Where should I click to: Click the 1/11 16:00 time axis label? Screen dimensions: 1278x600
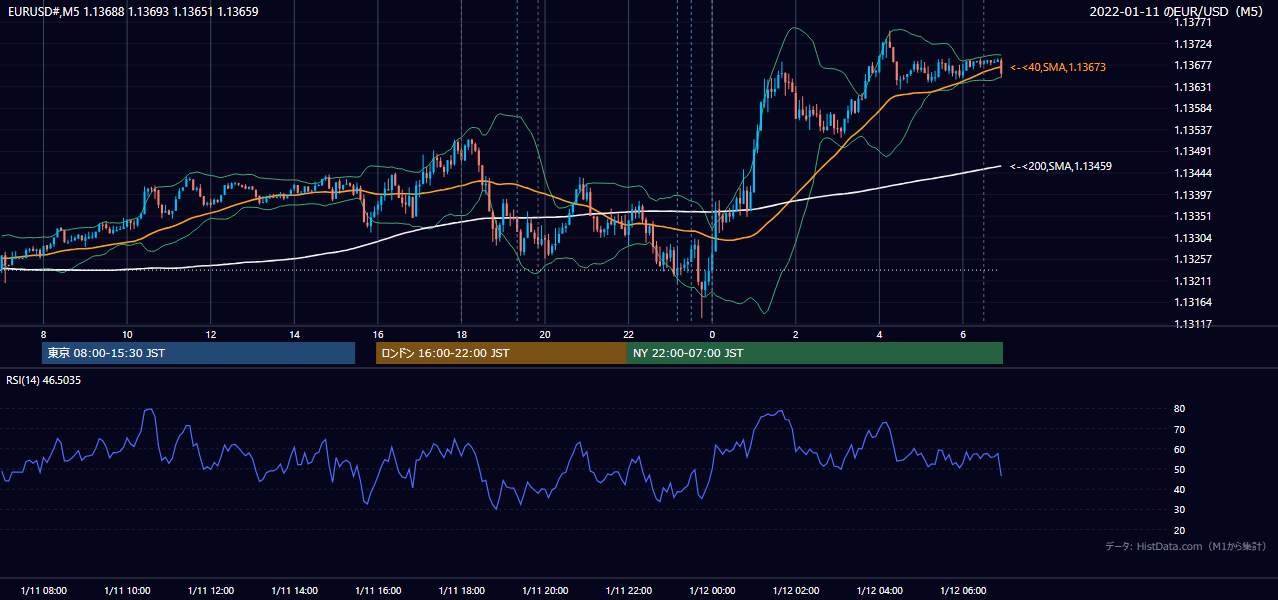[x=378, y=591]
